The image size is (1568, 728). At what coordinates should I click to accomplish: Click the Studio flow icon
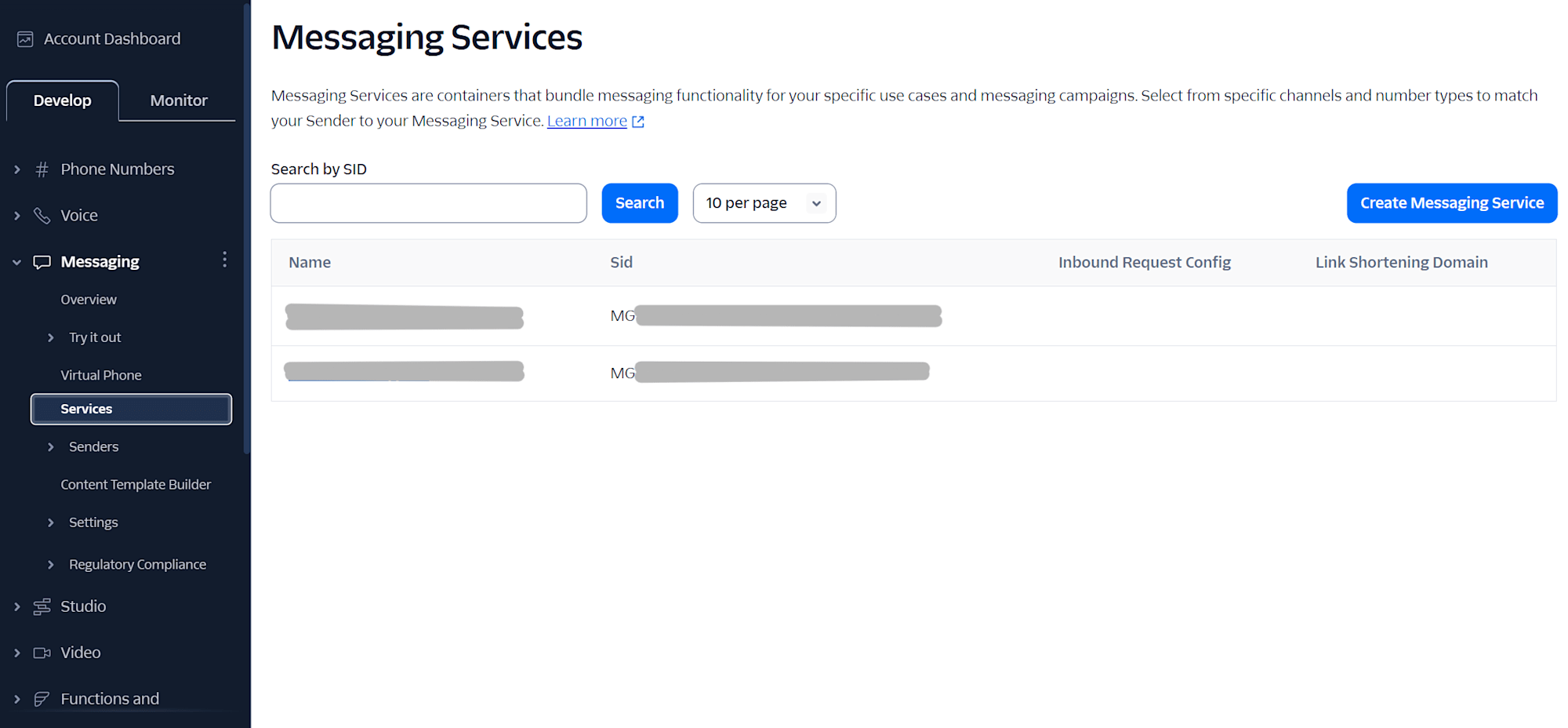42,606
